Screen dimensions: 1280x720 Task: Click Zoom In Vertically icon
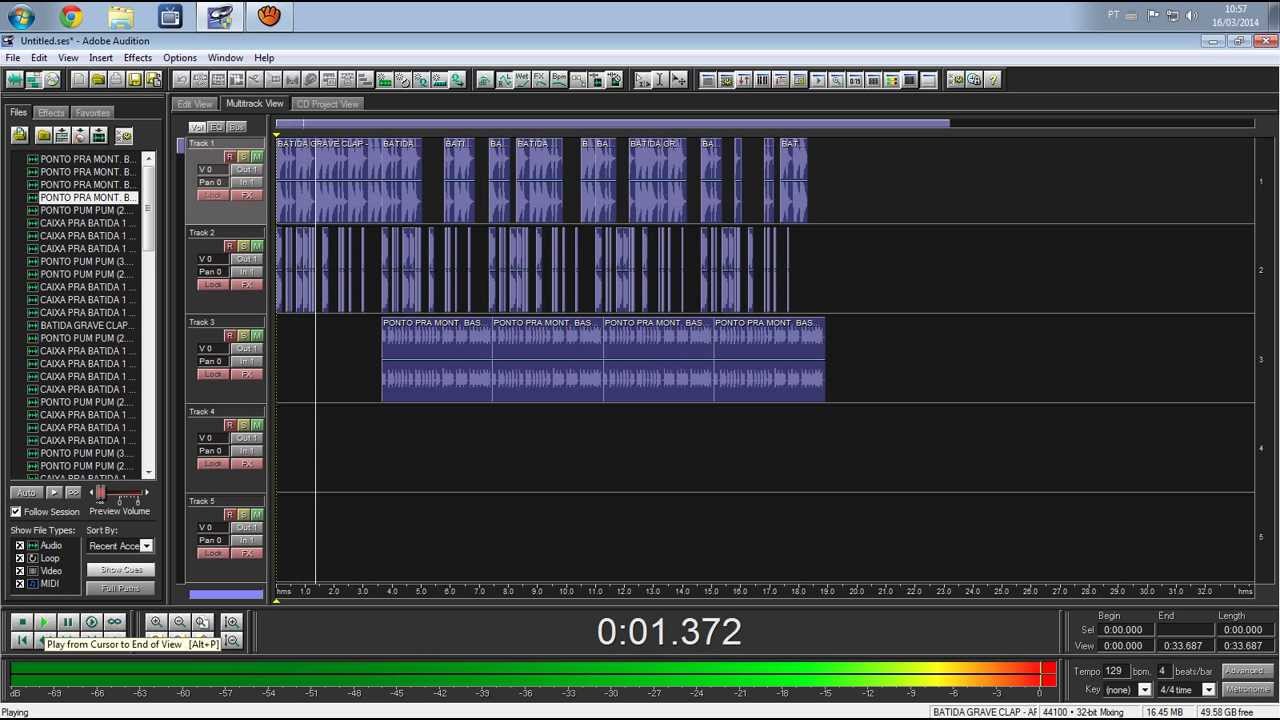(231, 622)
